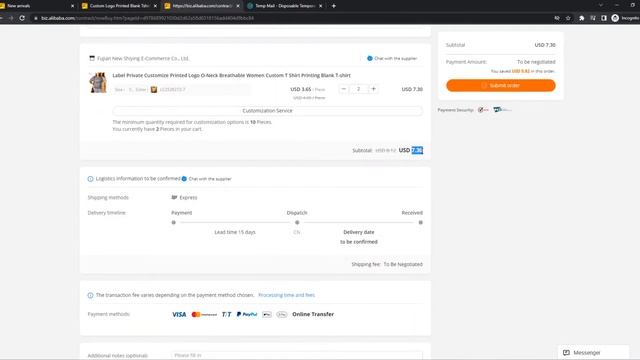Image resolution: width=640 pixels, height=360 pixels.
Task: Click the saved amount in order summary
Action: pos(521,71)
